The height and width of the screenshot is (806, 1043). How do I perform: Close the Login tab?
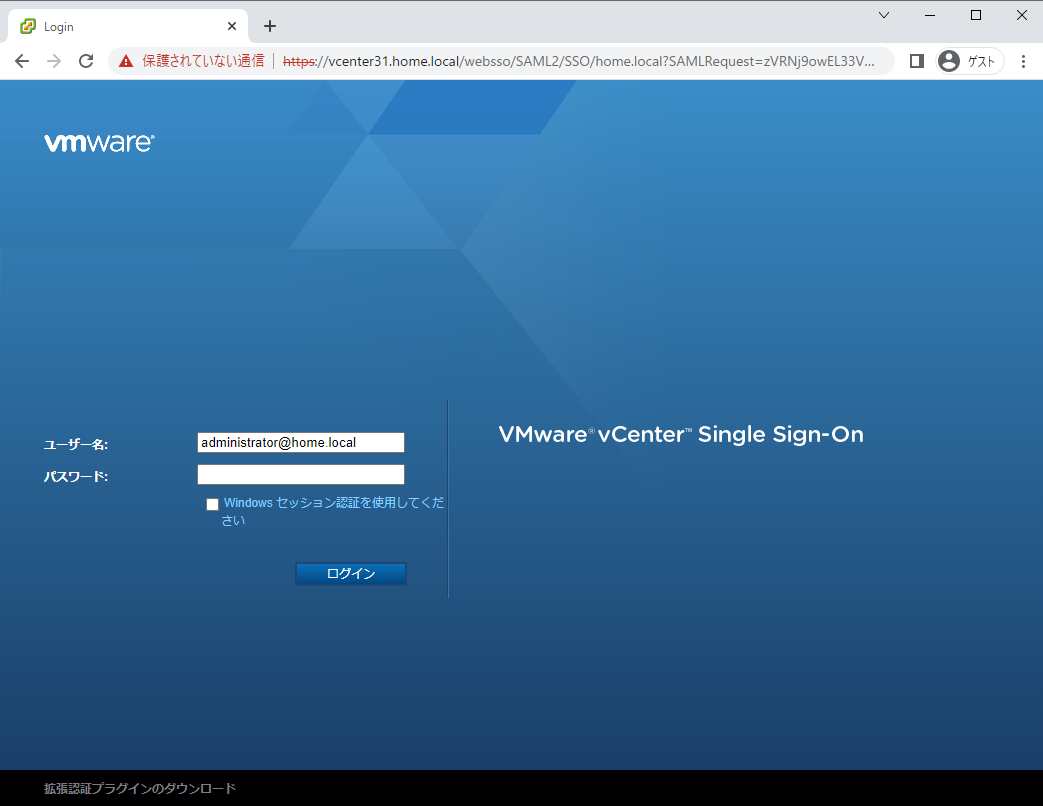pos(231,26)
